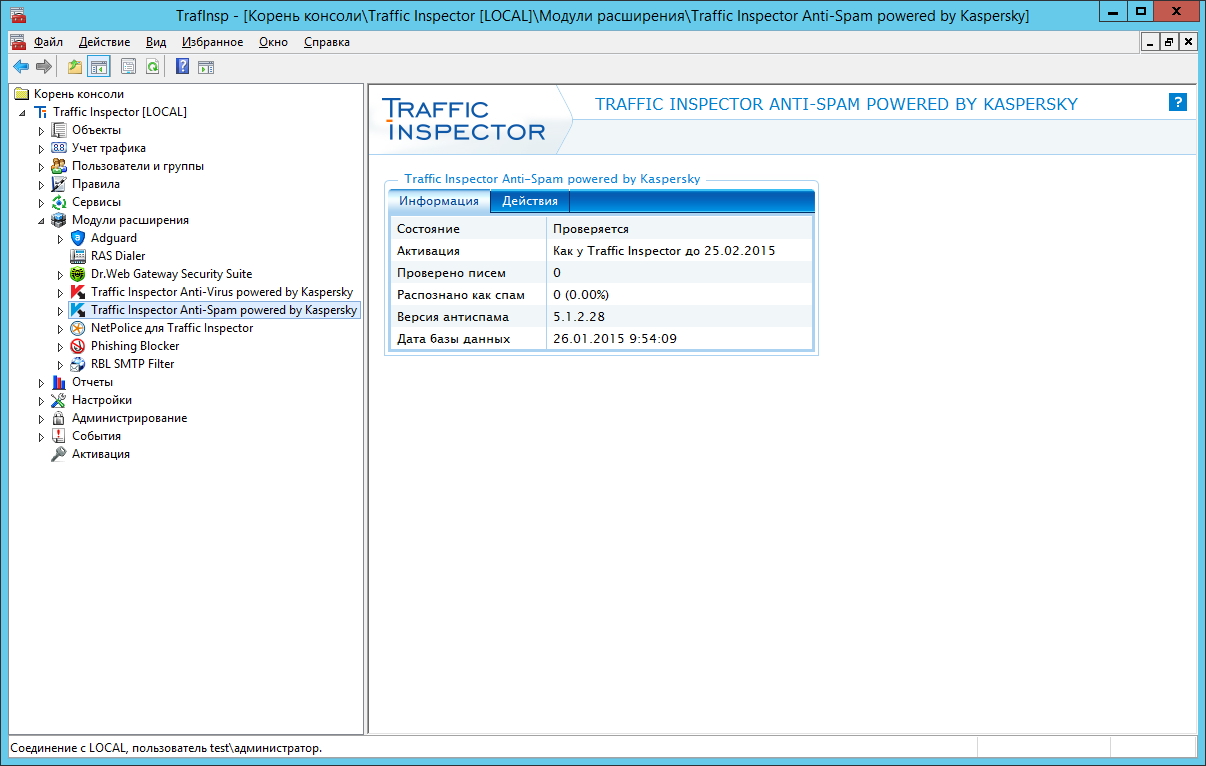The height and width of the screenshot is (766, 1206).
Task: Click the NetPolice module icon
Action: click(x=78, y=328)
